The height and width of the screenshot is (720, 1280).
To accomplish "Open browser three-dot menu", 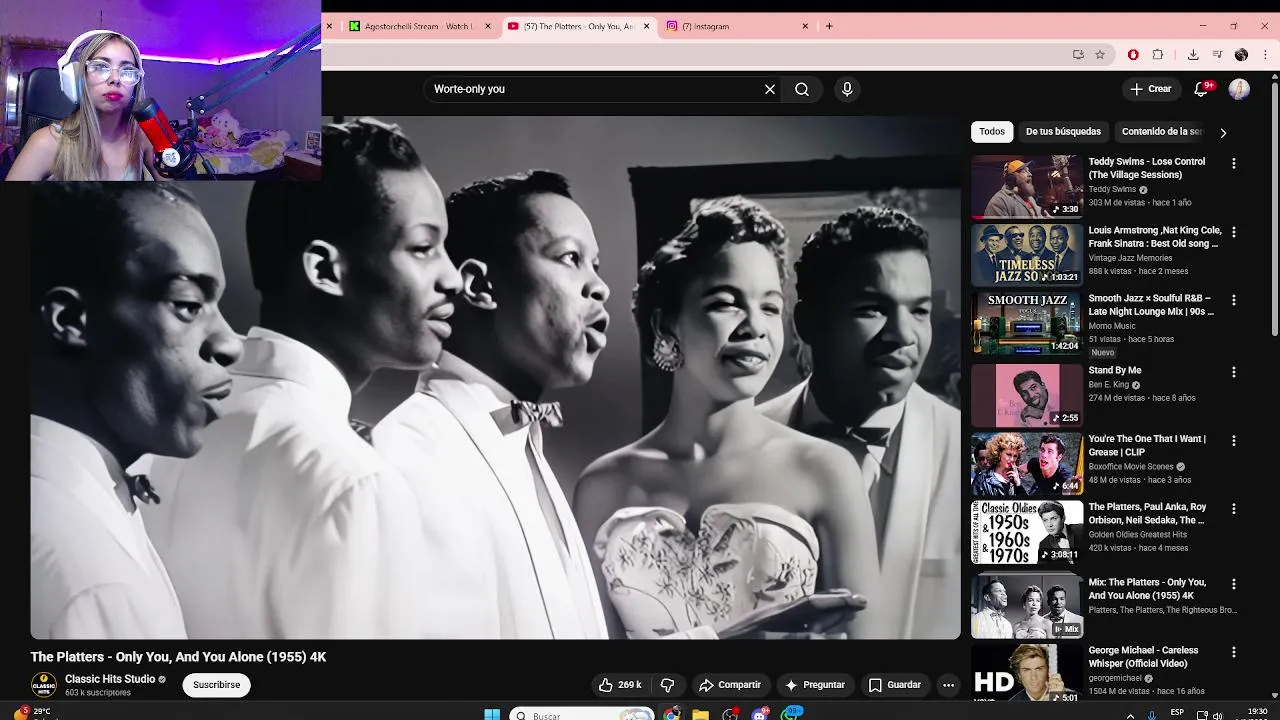I will click(1265, 55).
